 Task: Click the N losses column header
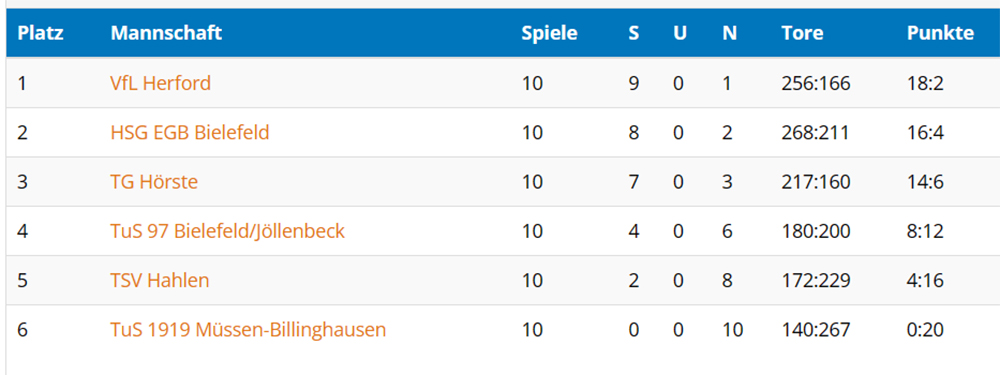pyautogui.click(x=730, y=33)
